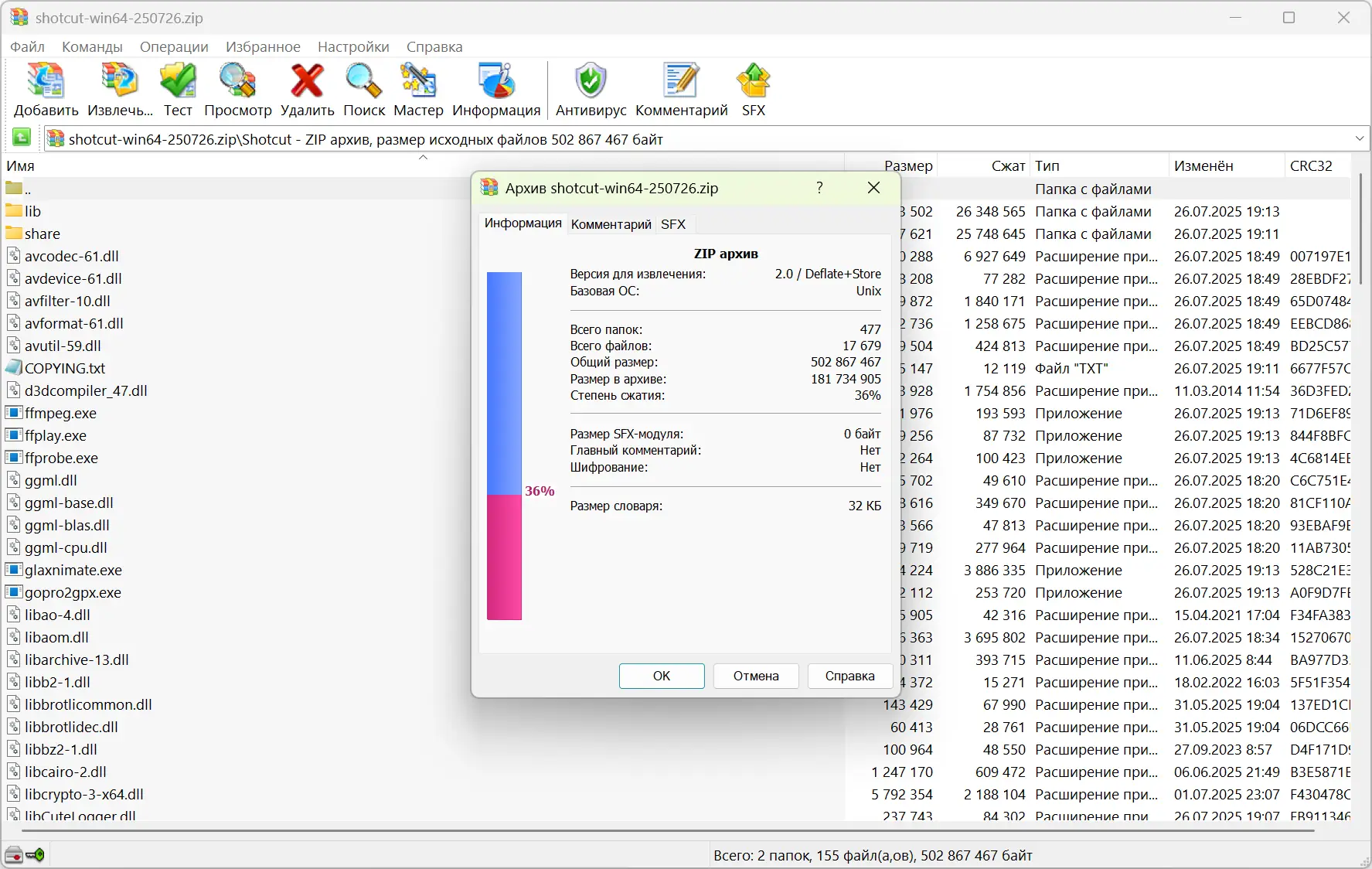Select the Информация dialog tab
The width and height of the screenshot is (1372, 869).
pyautogui.click(x=523, y=223)
